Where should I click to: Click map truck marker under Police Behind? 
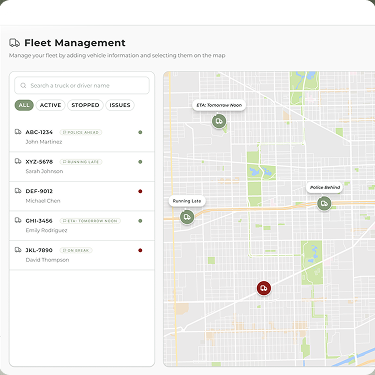click(x=324, y=203)
